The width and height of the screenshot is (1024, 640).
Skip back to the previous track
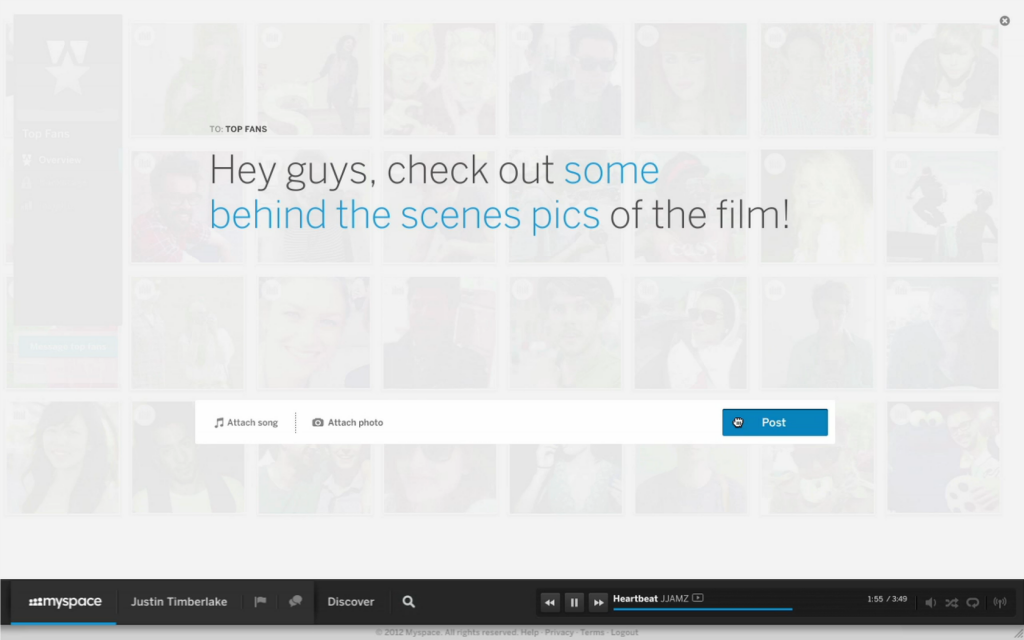click(x=550, y=603)
